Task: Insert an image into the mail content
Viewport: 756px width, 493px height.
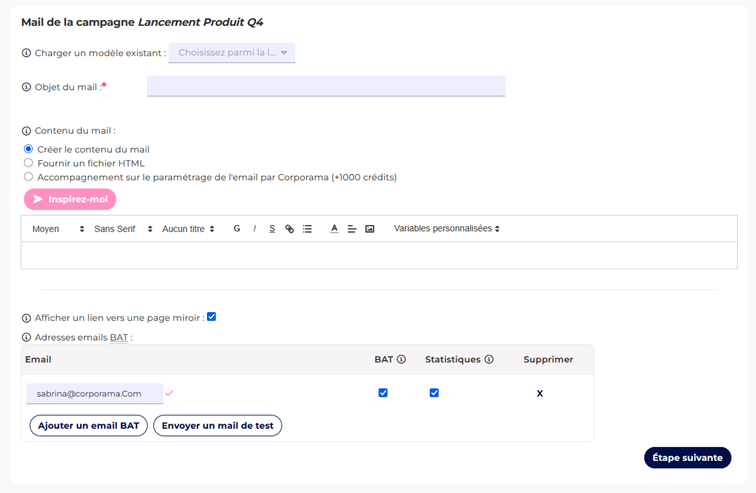Action: pos(370,229)
